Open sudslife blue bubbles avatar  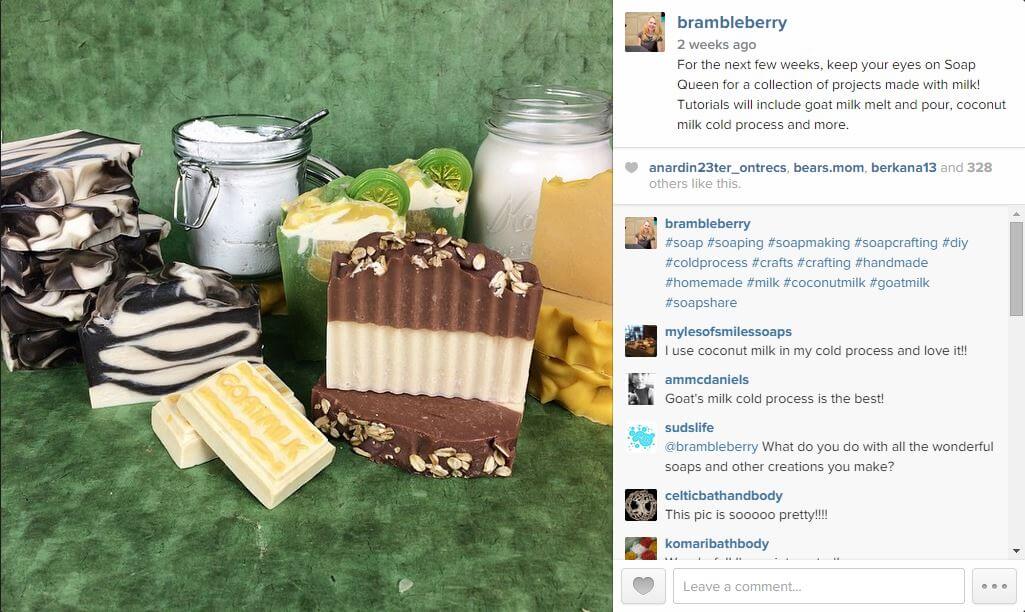click(x=641, y=437)
